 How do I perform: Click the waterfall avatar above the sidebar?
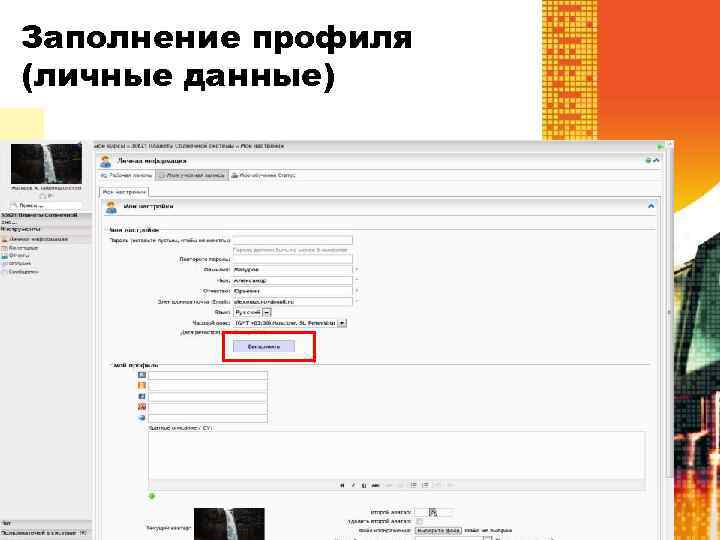[x=46, y=164]
